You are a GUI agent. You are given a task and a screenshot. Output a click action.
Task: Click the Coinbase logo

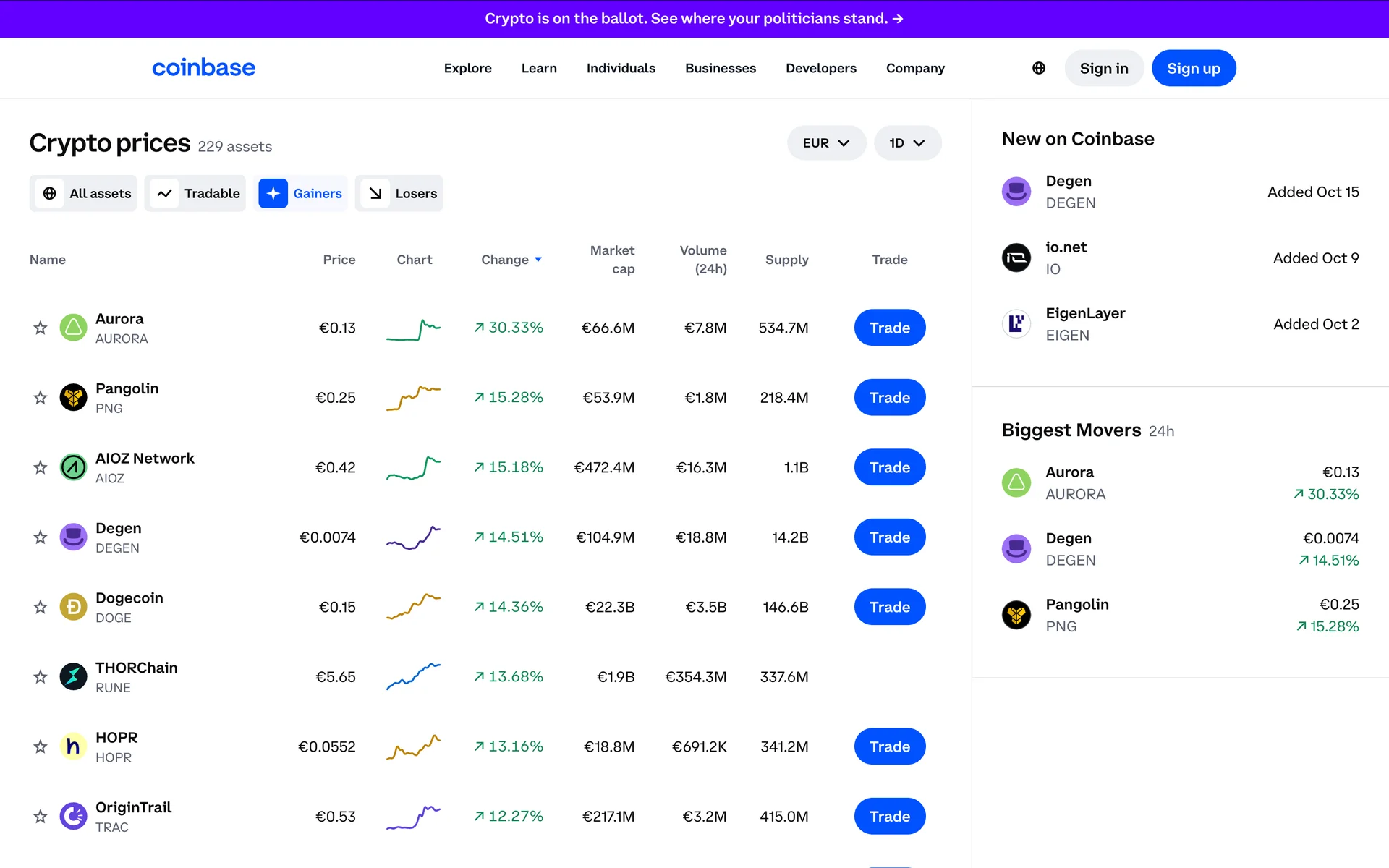(x=203, y=68)
